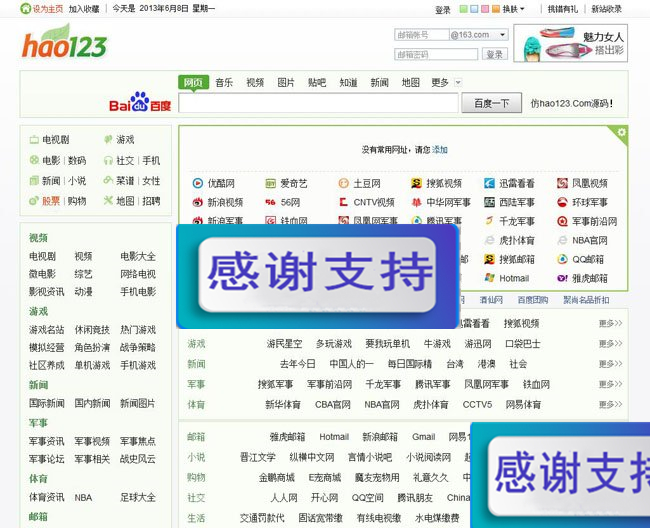Switch to the 音乐 search tab
The height and width of the screenshot is (528, 650).
(224, 82)
